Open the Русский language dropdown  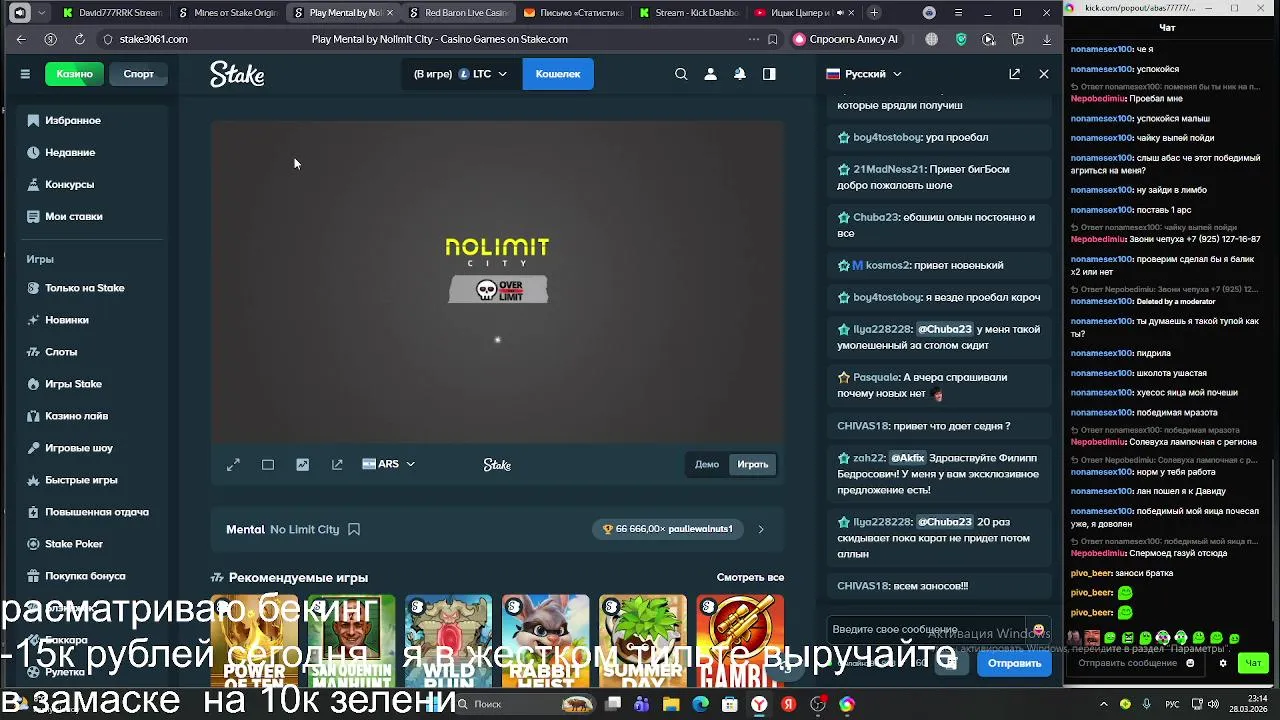click(x=864, y=74)
